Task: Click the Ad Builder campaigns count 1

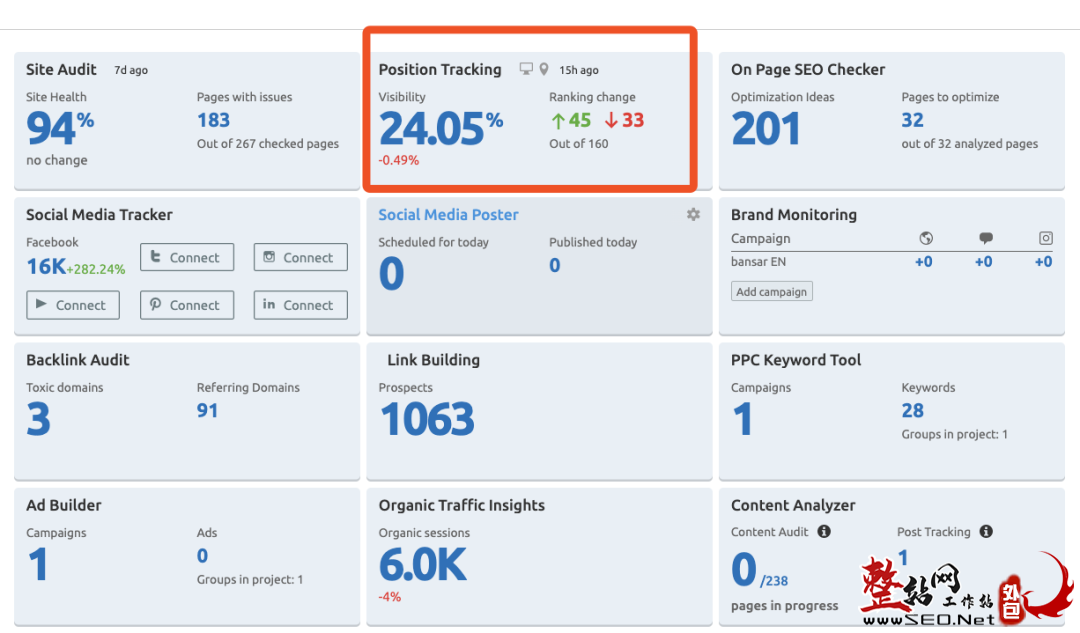Action: tap(38, 564)
